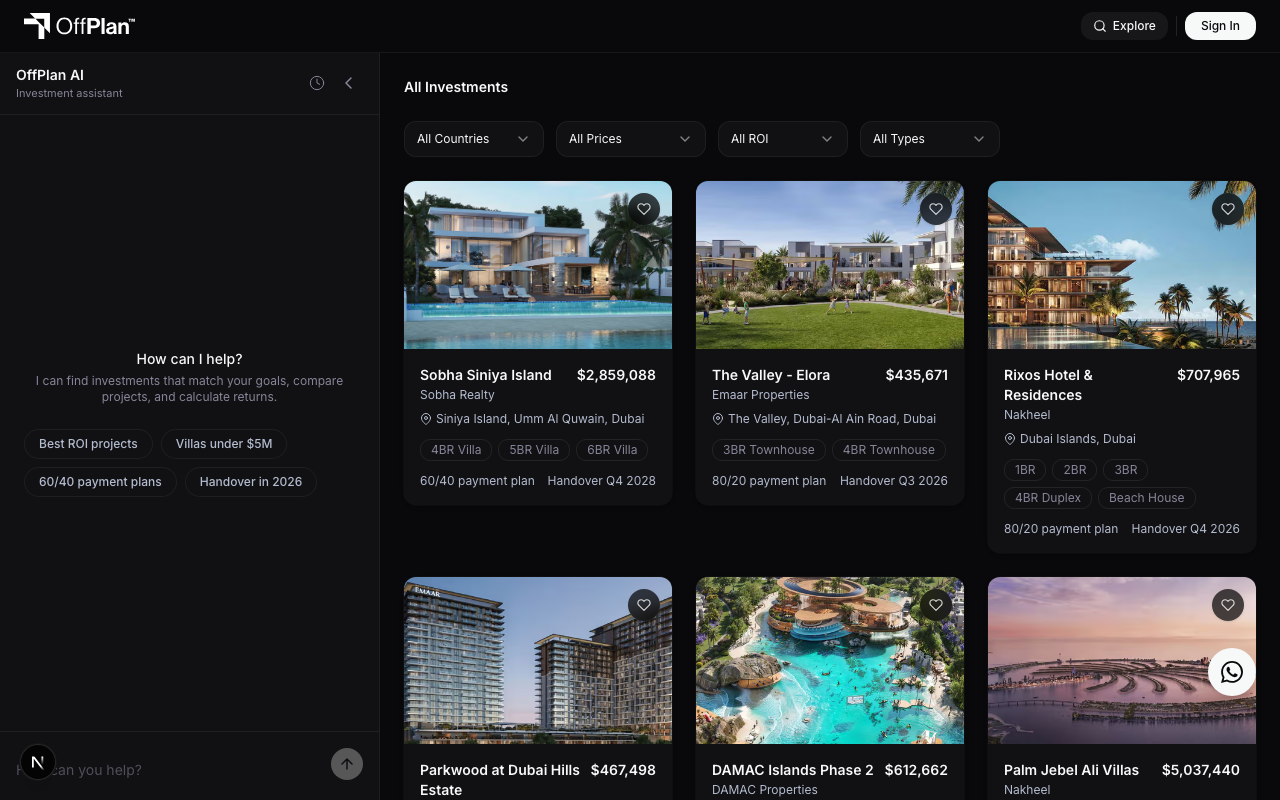Select Villas under $5M suggestion
Screen dimensions: 1280x800
point(224,443)
